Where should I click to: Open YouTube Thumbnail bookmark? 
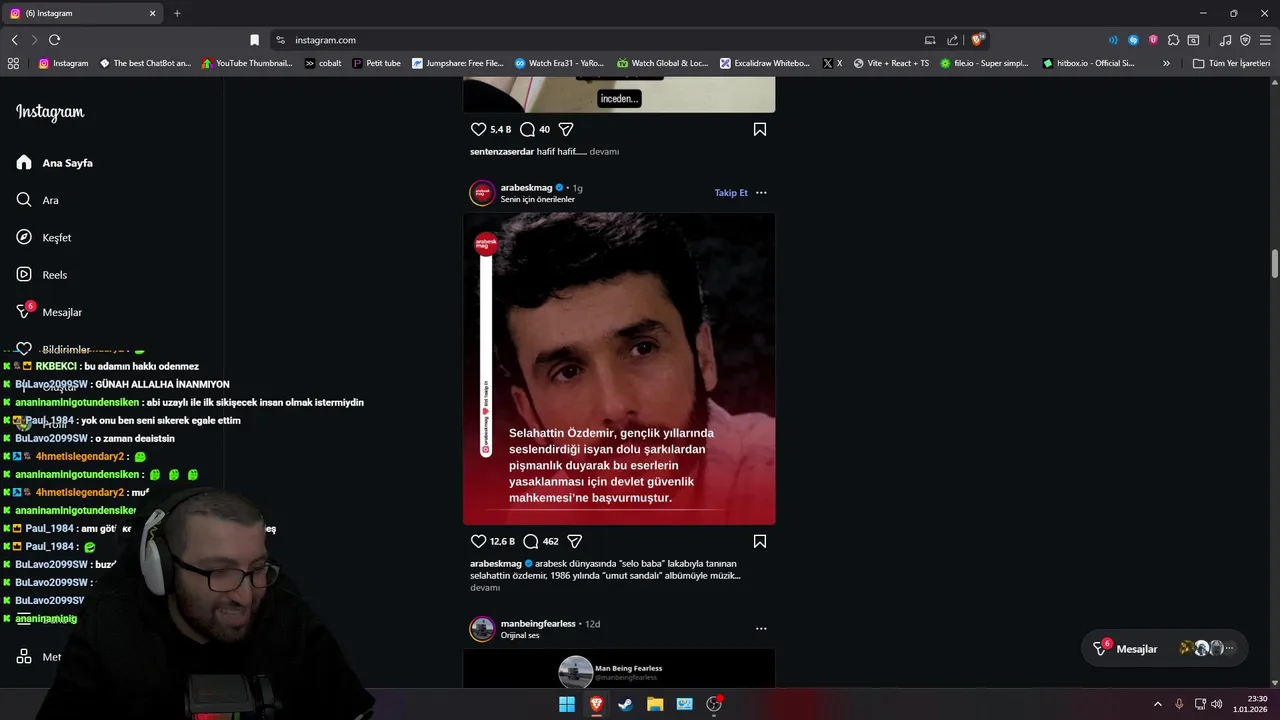[x=247, y=63]
